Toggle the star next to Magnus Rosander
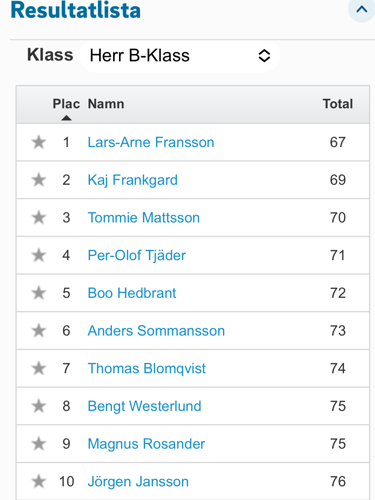375x500 pixels. pos(39,444)
